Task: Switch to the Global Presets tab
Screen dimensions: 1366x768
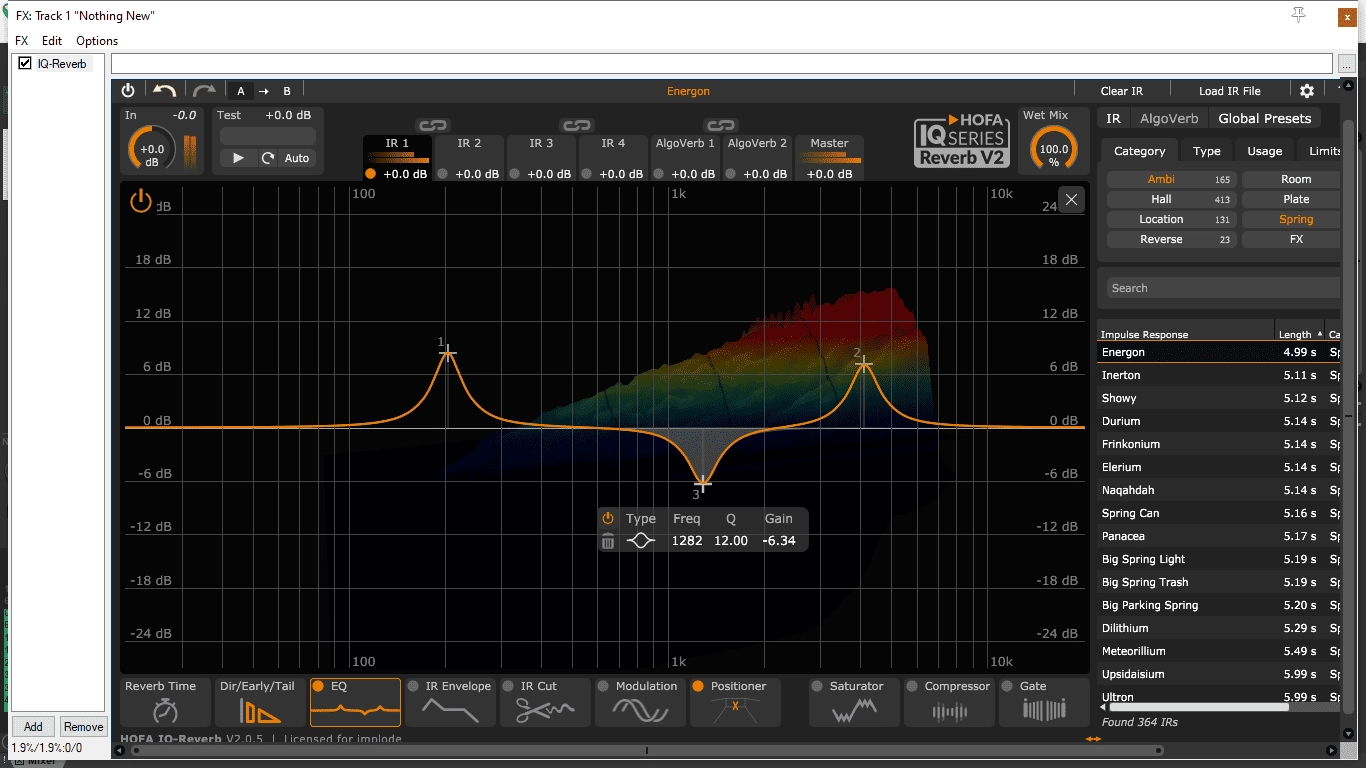Action: coord(1264,118)
